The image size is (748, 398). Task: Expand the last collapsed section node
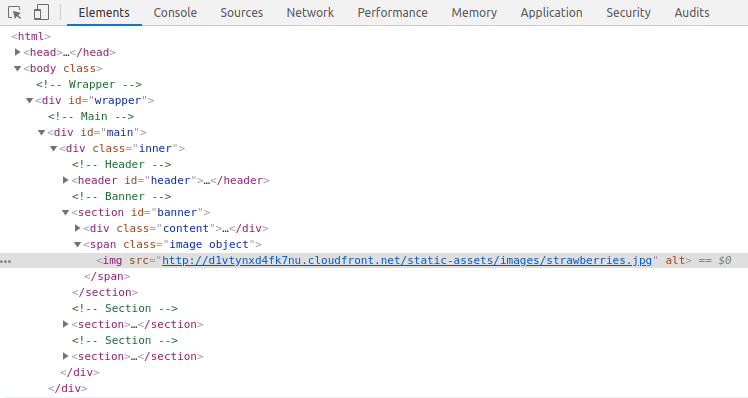66,356
